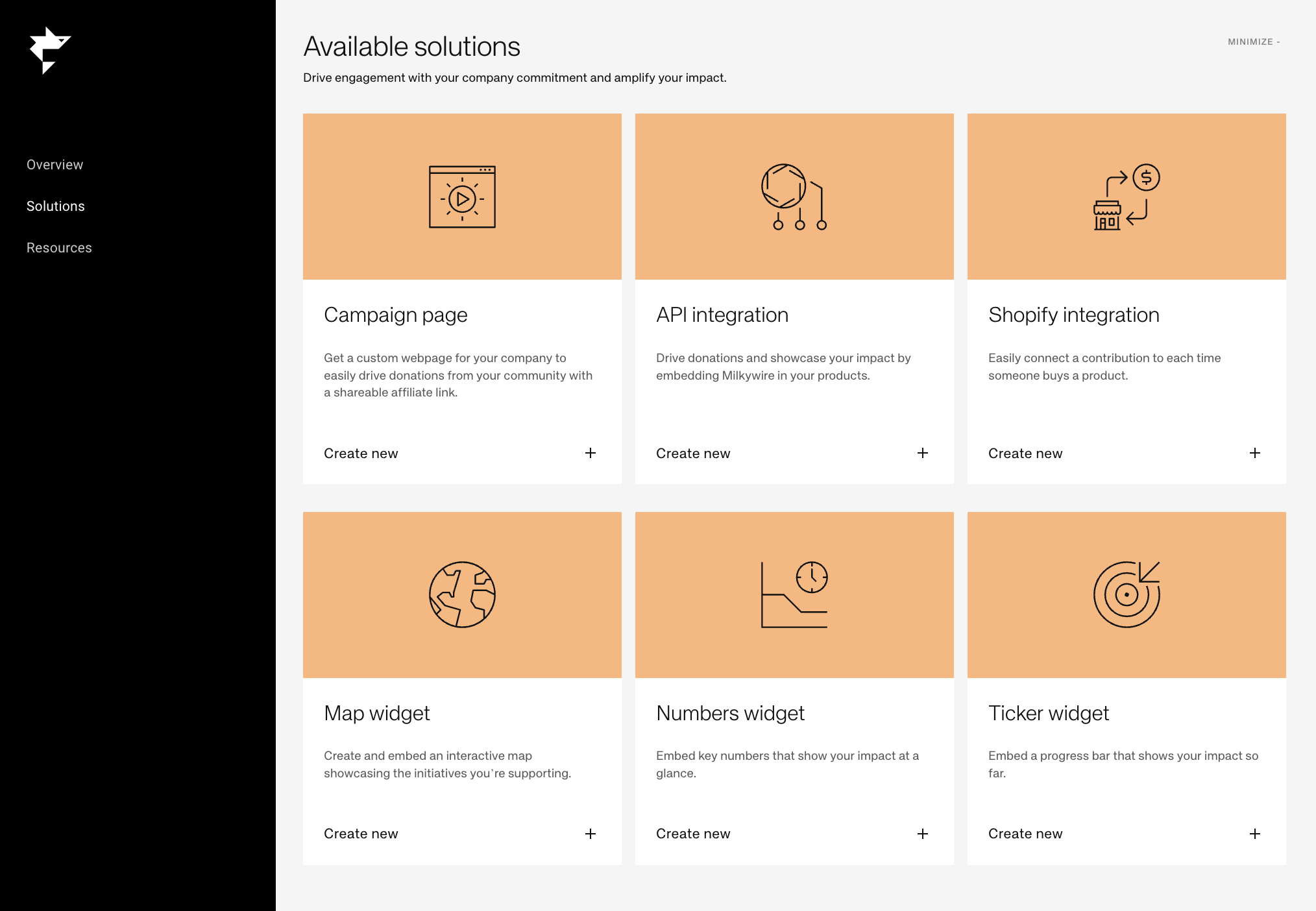Viewport: 1316px width, 911px height.
Task: Click the Numbers widget chart clock icon
Action: coord(794,594)
